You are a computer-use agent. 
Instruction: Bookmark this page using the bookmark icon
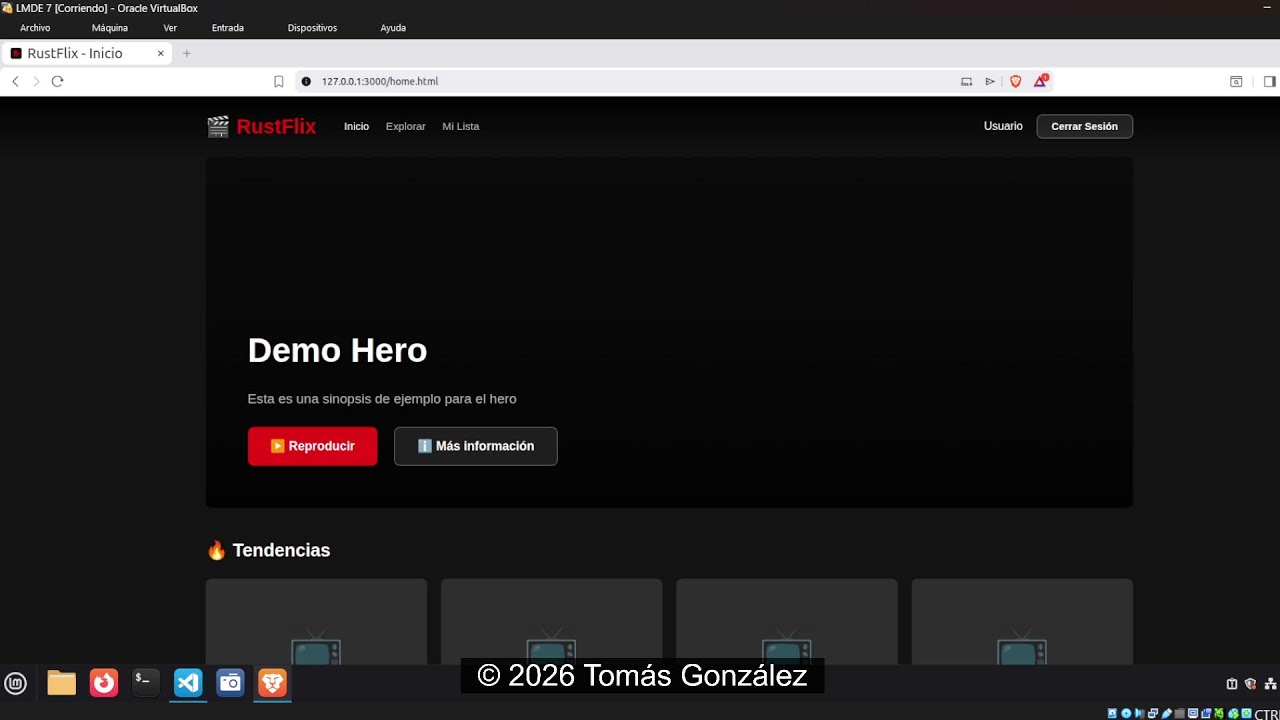point(279,81)
